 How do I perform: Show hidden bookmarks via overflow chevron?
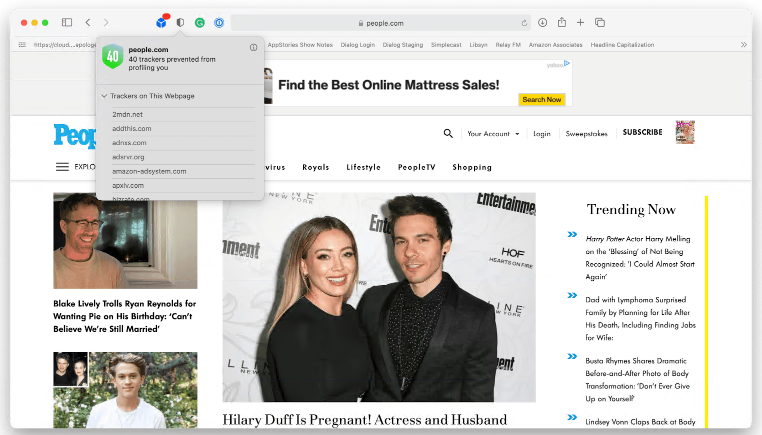tap(743, 44)
